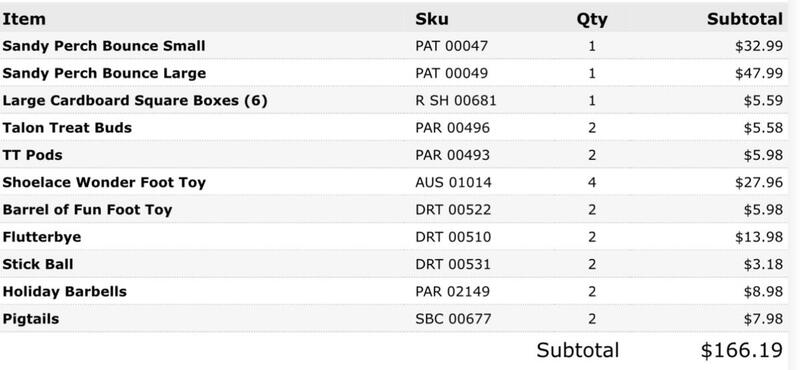Click the Item column header
The image size is (800, 370).
[24, 19]
